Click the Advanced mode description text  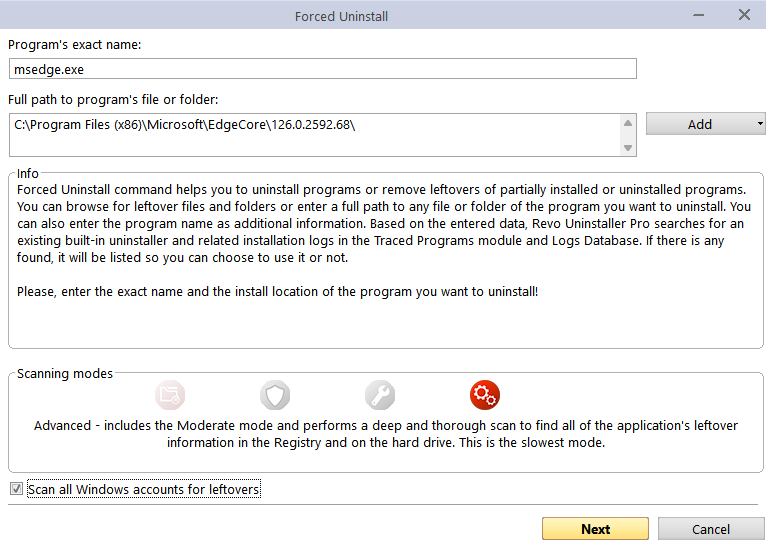(x=385, y=434)
